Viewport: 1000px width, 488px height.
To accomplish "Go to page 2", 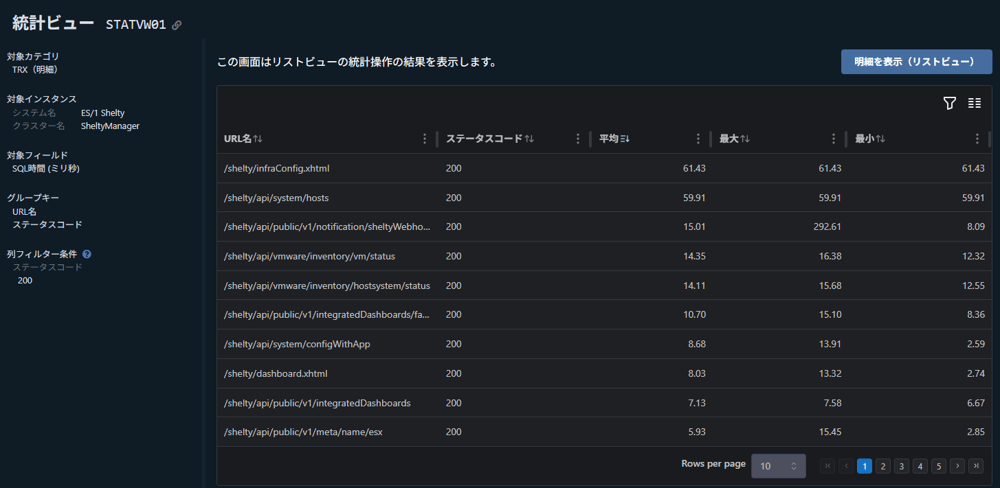I will tap(883, 466).
